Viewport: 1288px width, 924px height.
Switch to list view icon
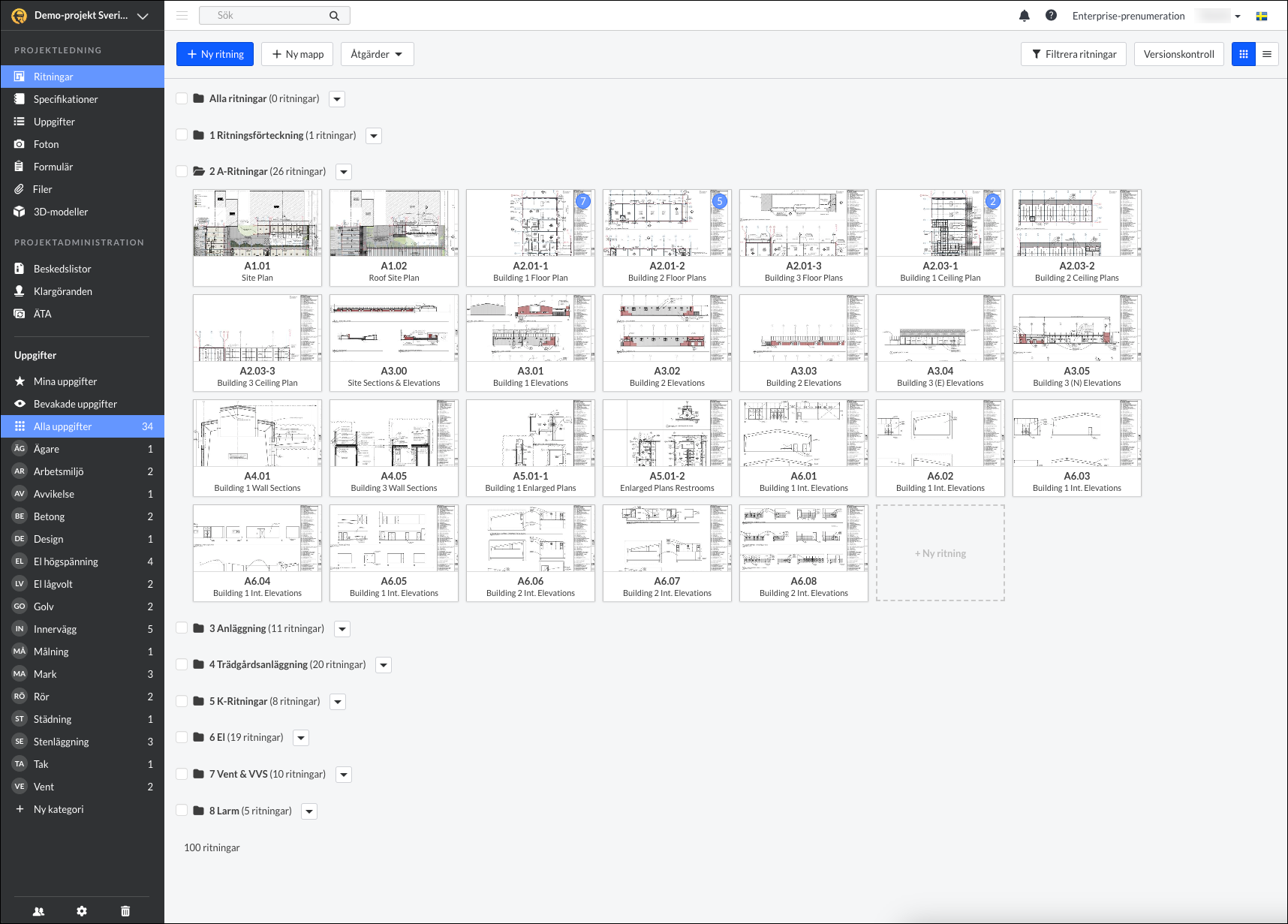point(1267,54)
